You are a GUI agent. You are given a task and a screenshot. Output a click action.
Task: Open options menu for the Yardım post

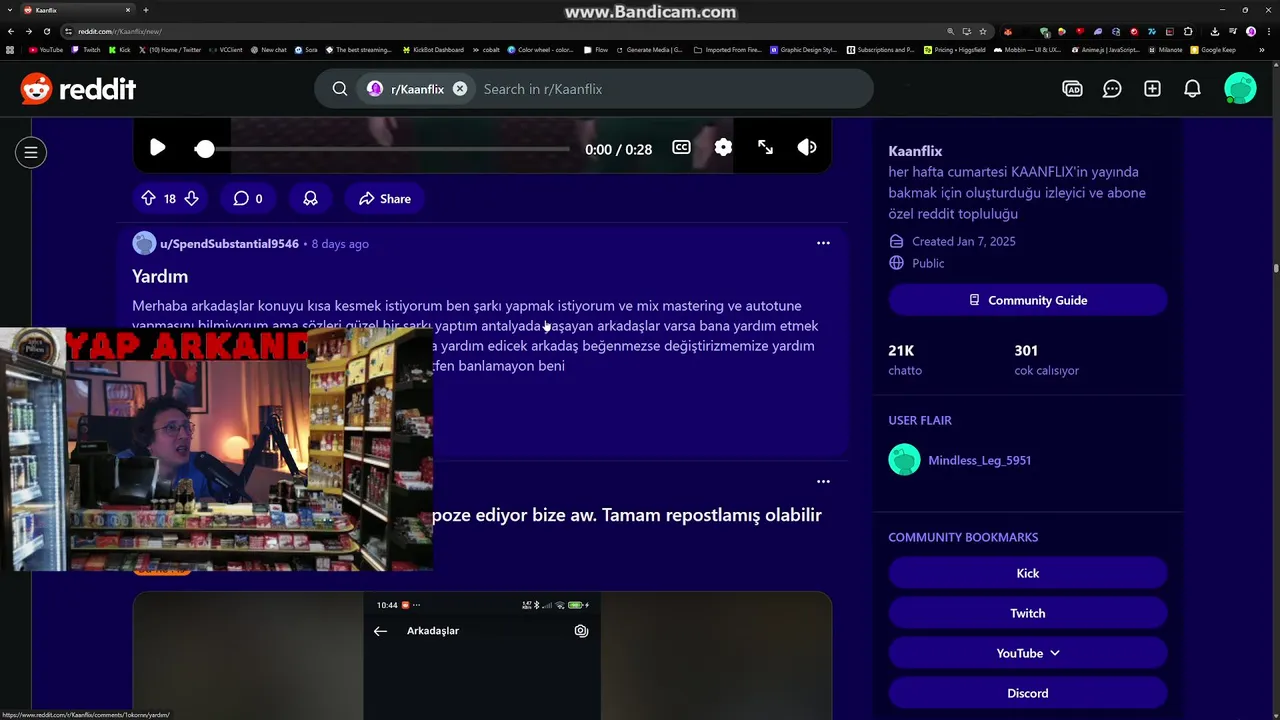click(x=823, y=243)
